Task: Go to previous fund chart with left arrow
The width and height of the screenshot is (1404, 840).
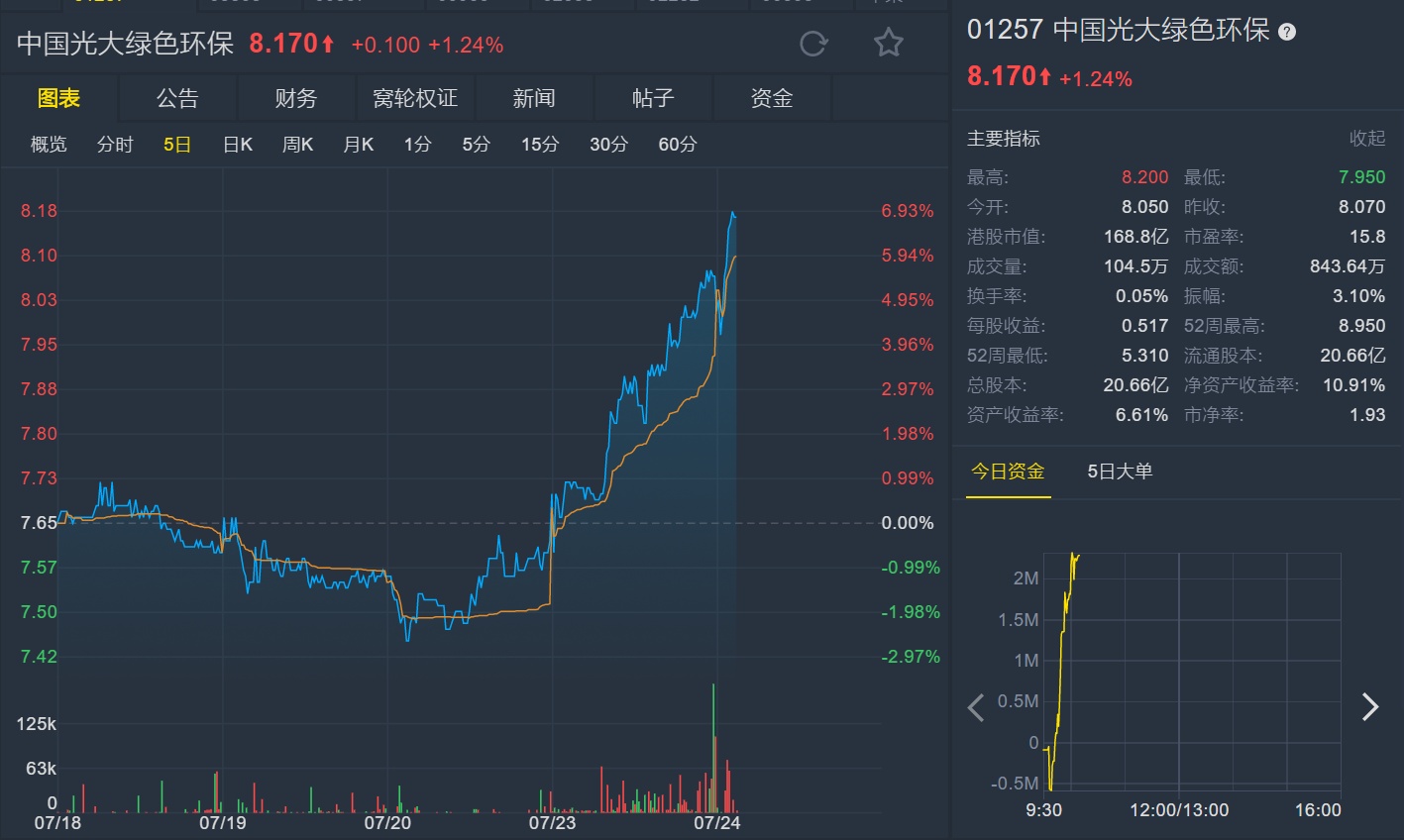Action: point(976,707)
